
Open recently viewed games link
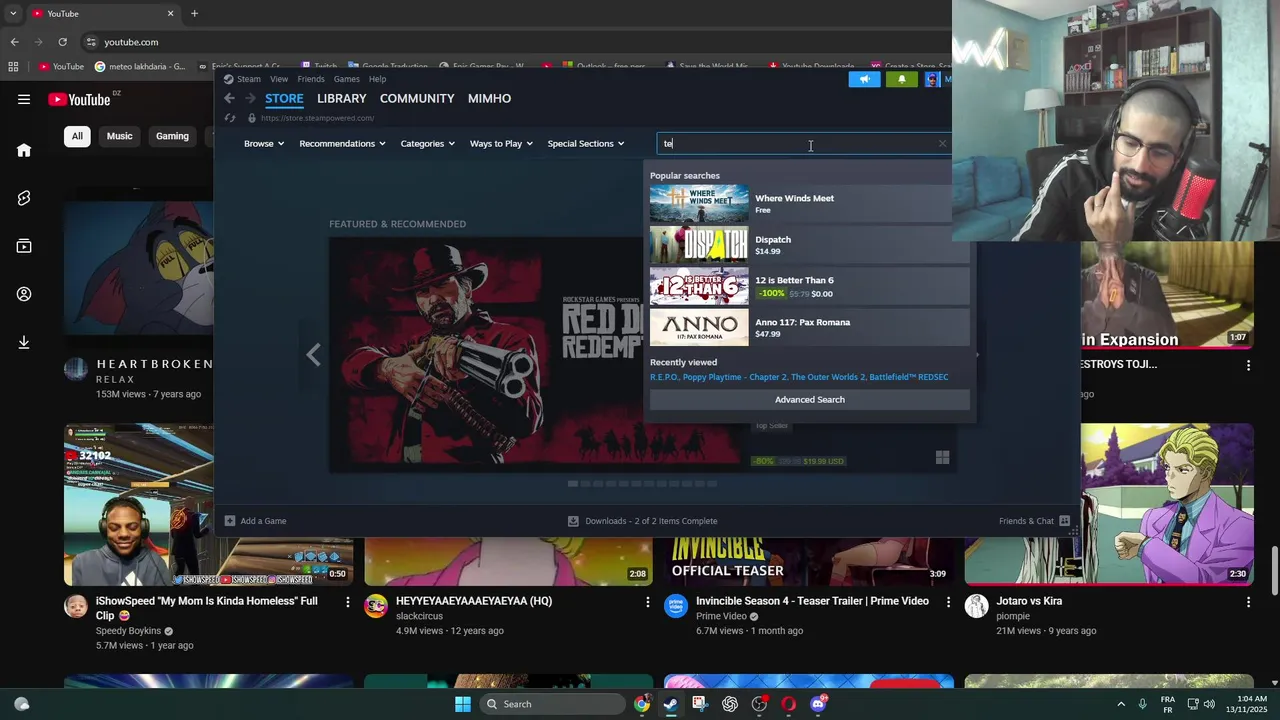(x=799, y=377)
